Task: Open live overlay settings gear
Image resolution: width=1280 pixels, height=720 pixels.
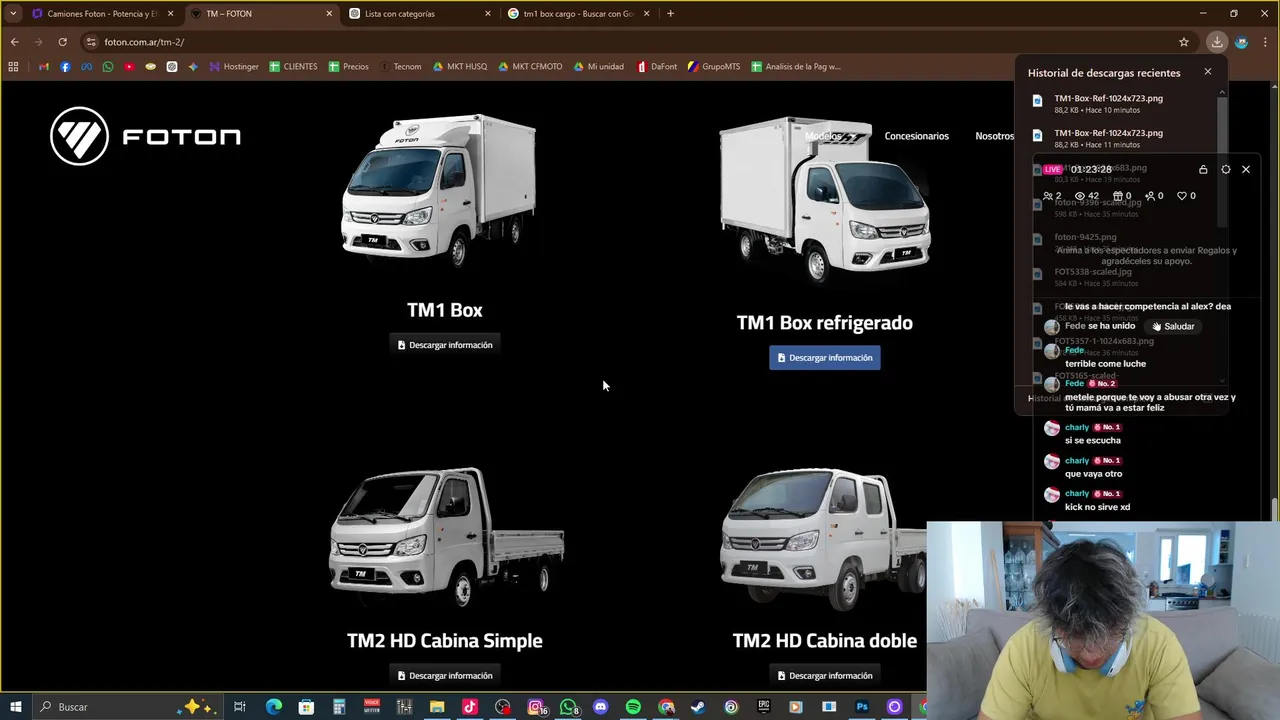Action: coord(1226,170)
